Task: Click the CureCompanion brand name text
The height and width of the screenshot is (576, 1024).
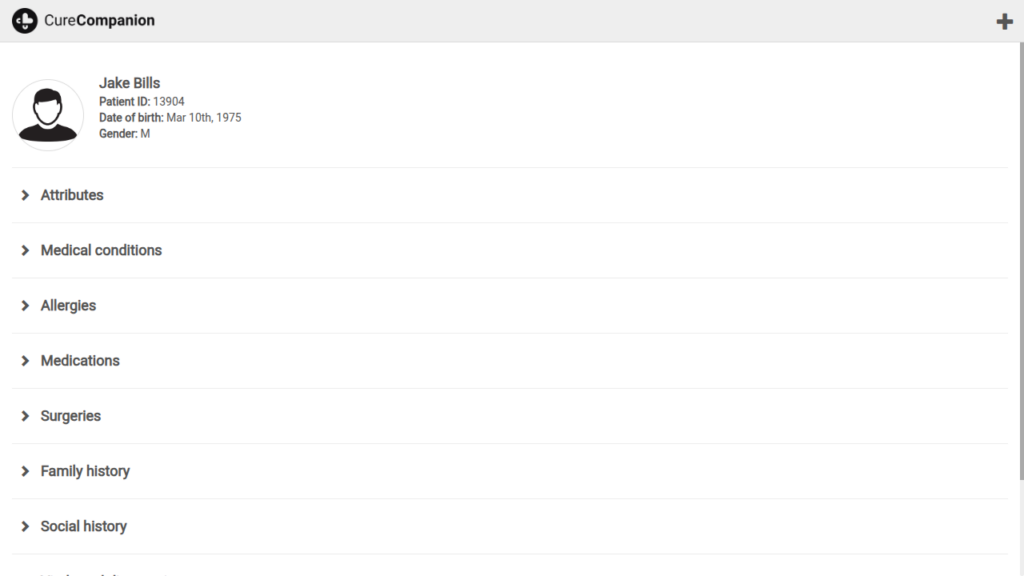Action: (x=100, y=20)
